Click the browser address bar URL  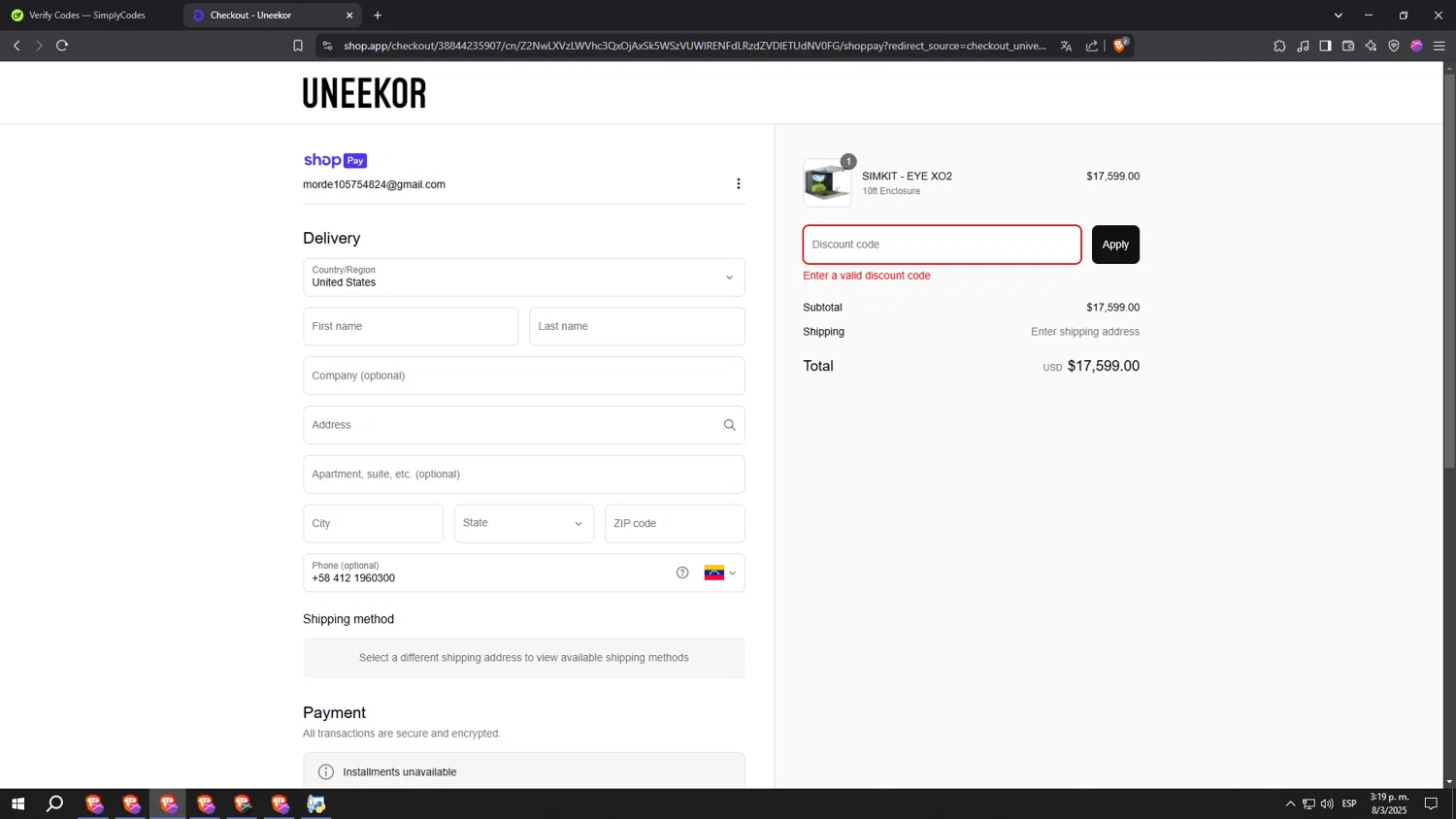pyautogui.click(x=694, y=46)
